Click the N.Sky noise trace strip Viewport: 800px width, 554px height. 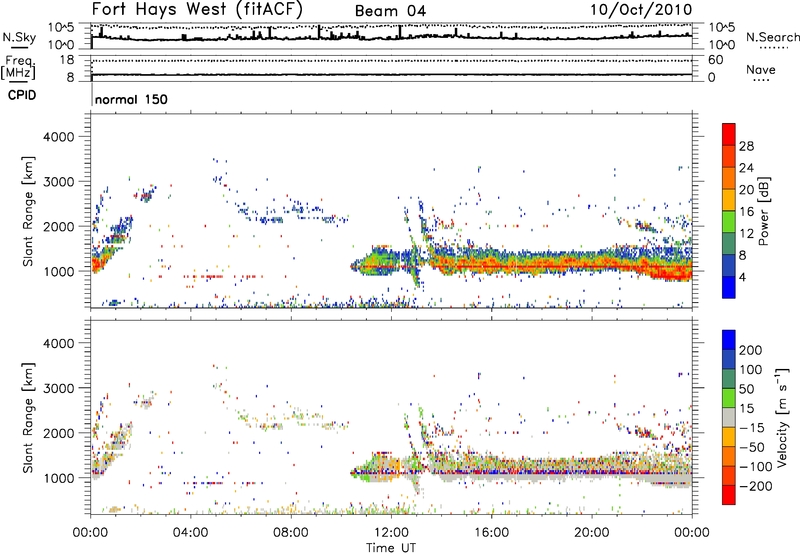[x=391, y=36]
